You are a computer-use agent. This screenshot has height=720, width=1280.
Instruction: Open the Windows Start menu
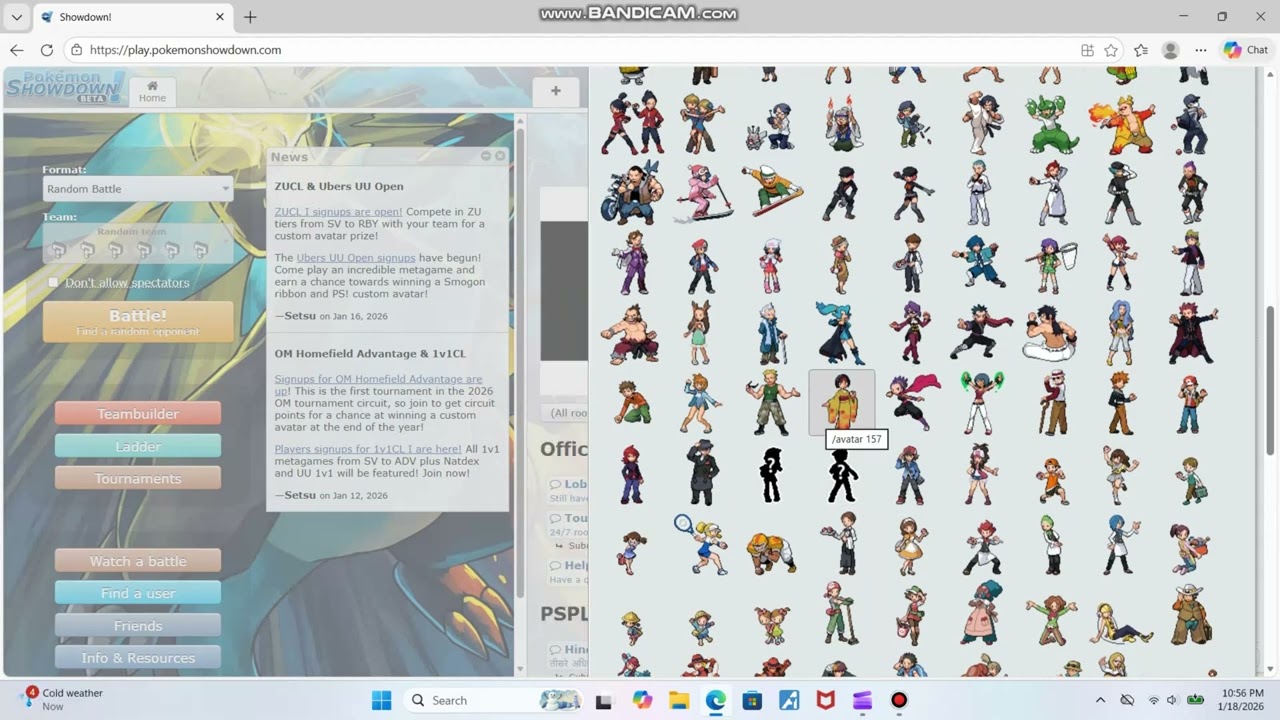382,700
